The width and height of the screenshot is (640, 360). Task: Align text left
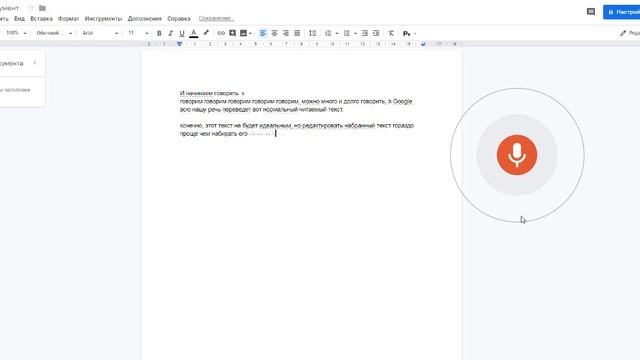tap(263, 33)
